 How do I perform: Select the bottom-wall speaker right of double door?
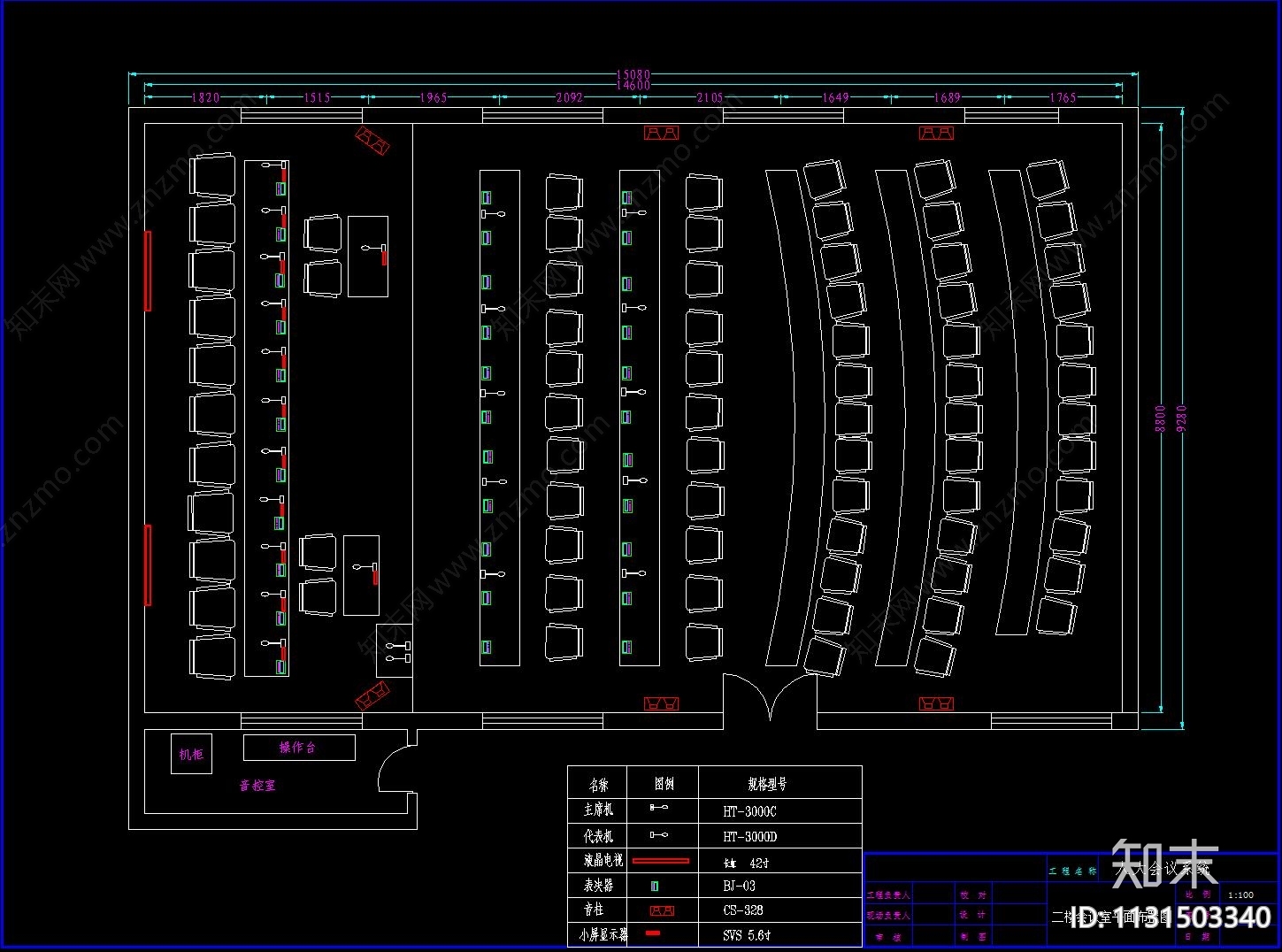coord(936,703)
